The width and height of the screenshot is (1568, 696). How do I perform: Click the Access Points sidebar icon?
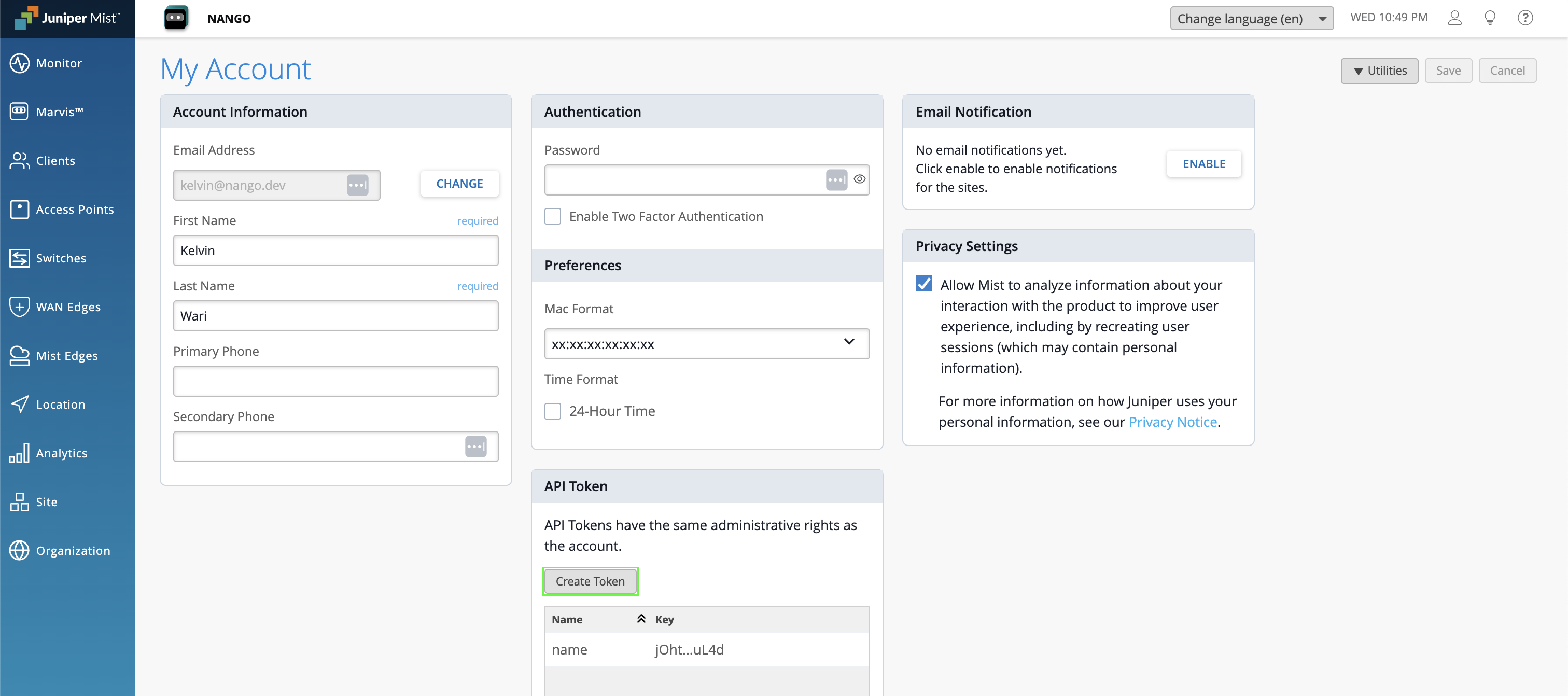pos(20,209)
